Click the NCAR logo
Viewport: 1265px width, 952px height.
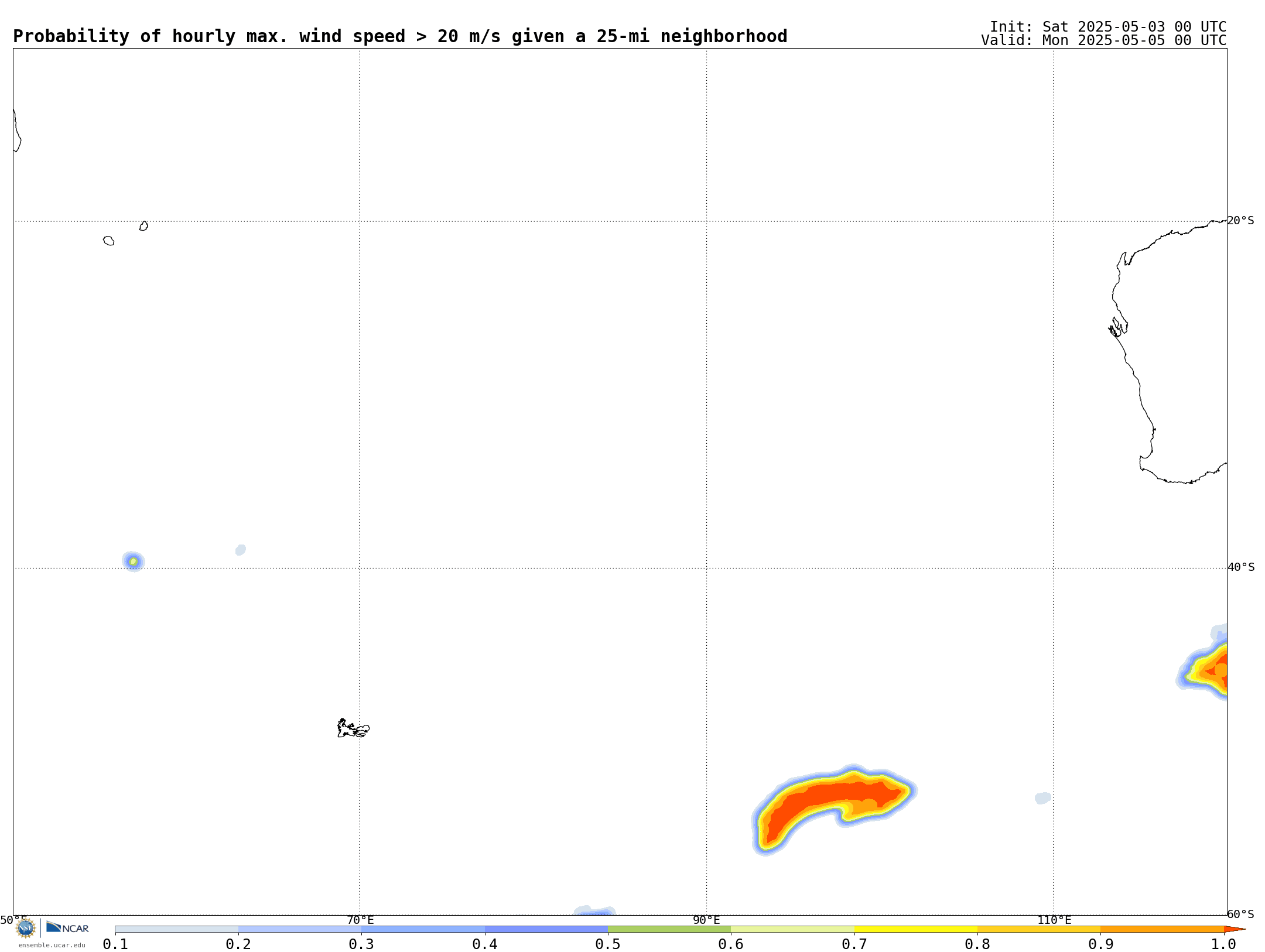[x=67, y=927]
